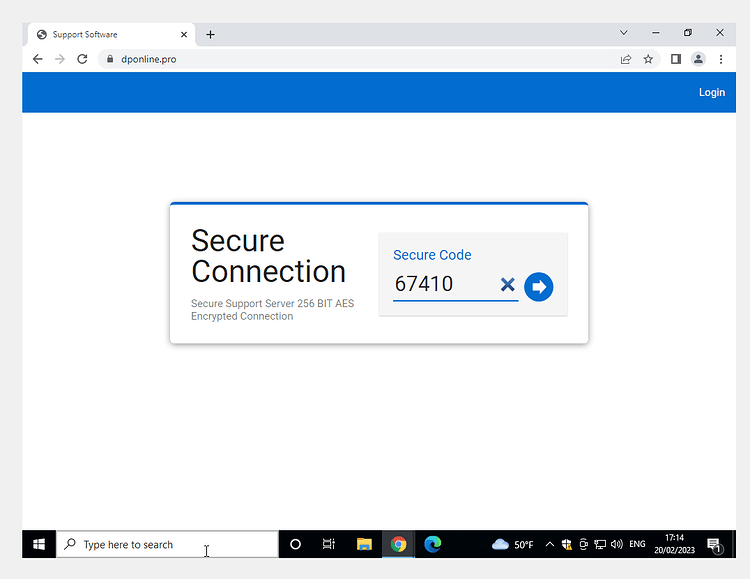
Task: Open the Login link in blue header
Action: 712,92
